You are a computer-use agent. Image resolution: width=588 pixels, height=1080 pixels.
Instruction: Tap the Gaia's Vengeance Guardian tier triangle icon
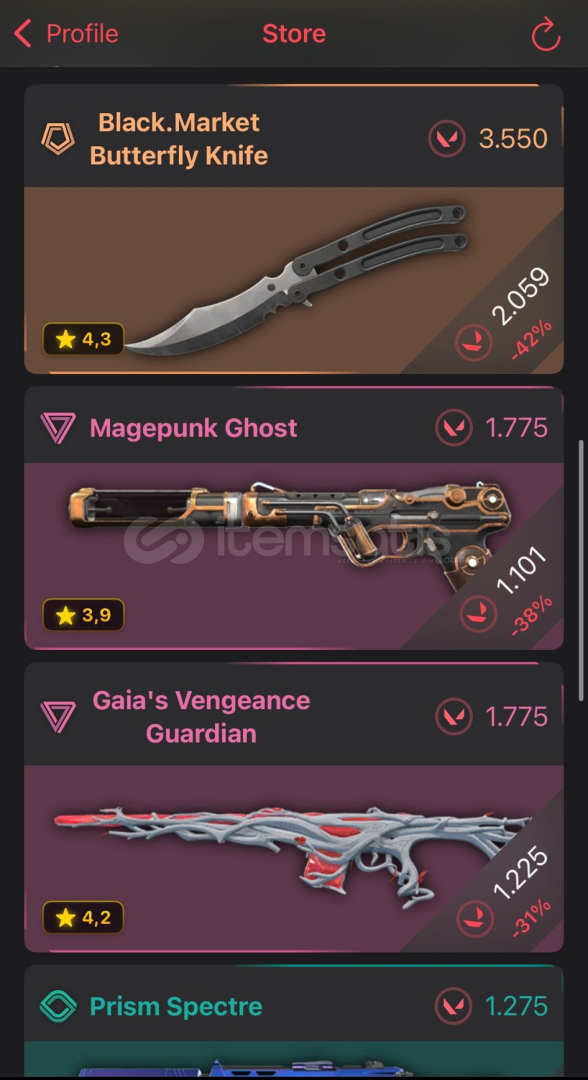pyautogui.click(x=58, y=716)
